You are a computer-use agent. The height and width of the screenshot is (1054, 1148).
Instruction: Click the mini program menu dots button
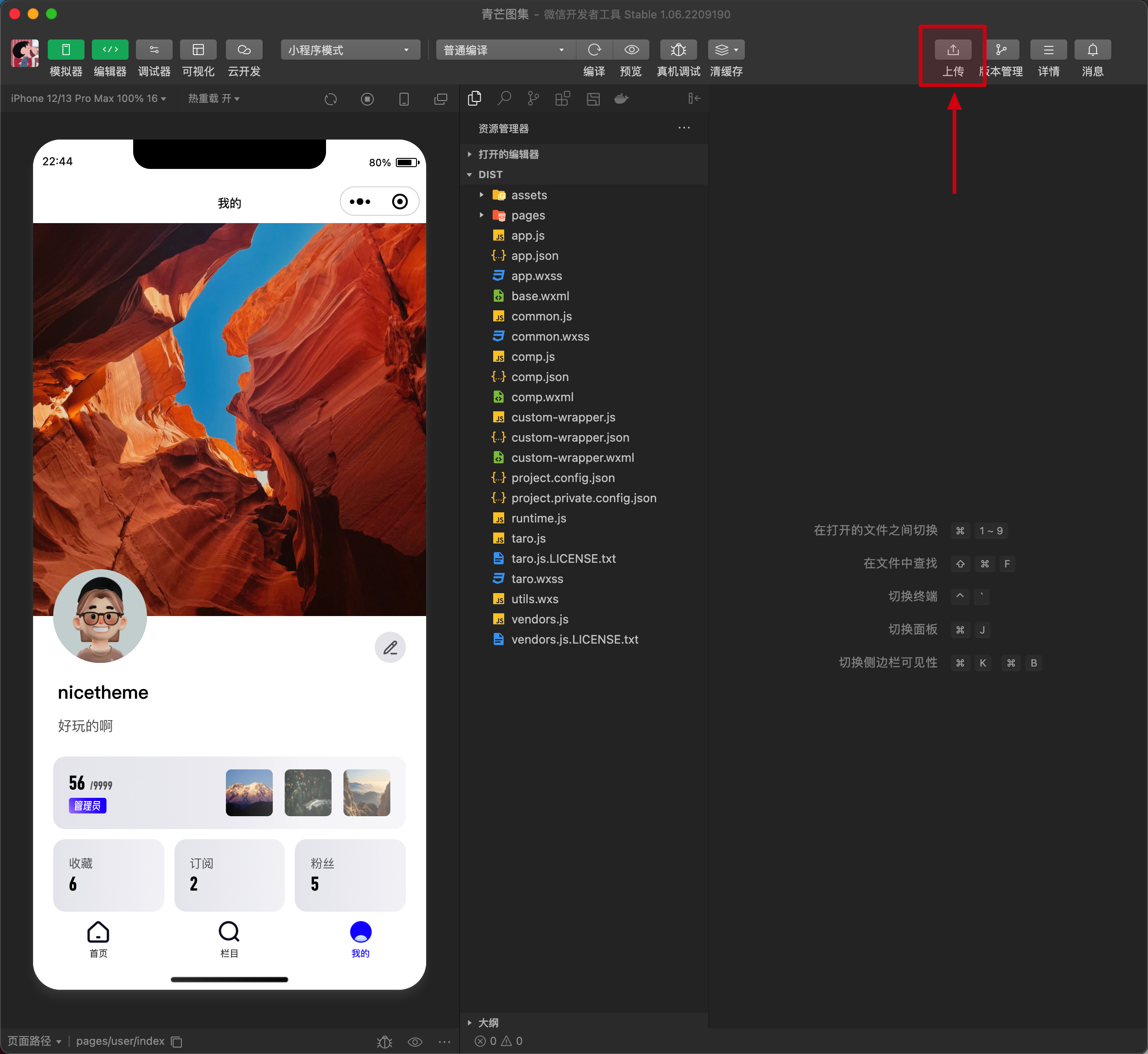point(360,202)
